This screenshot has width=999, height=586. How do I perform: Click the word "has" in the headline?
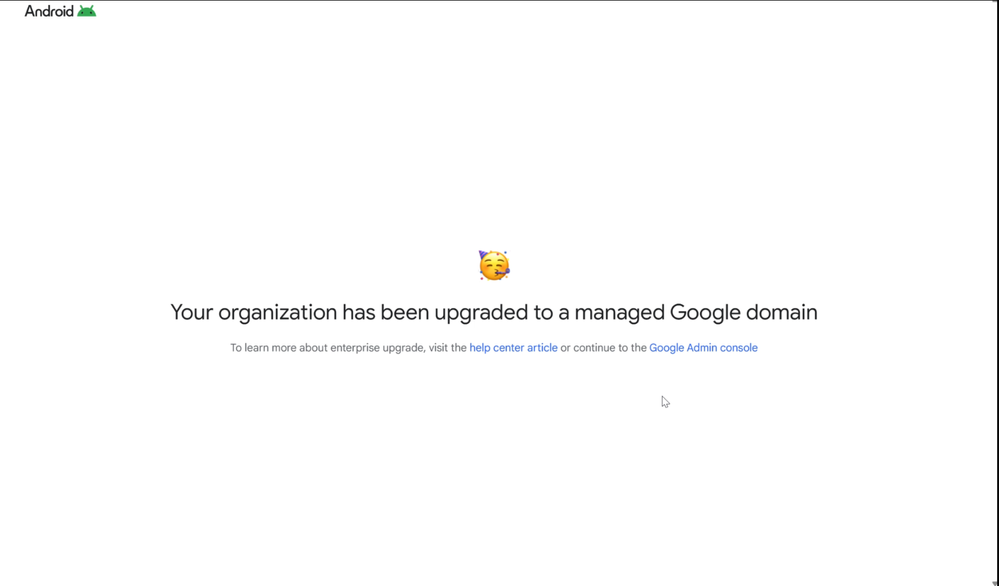360,313
